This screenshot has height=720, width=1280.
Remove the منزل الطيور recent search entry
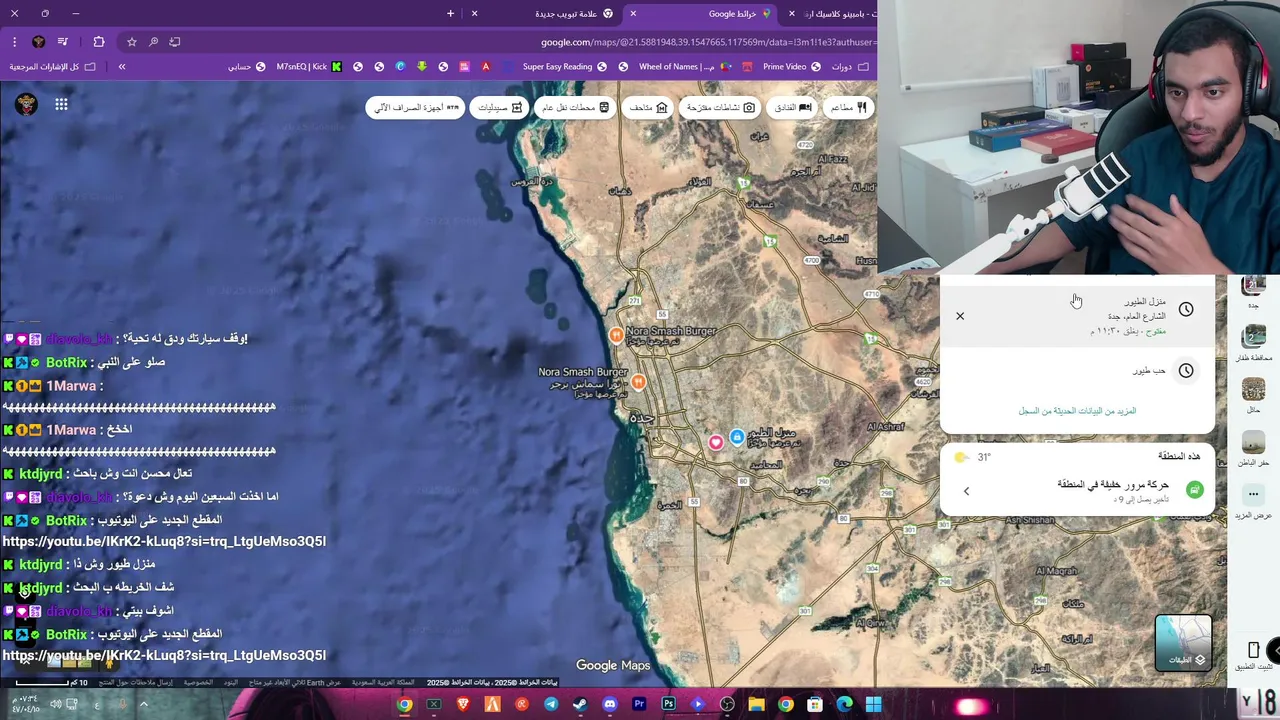click(960, 316)
